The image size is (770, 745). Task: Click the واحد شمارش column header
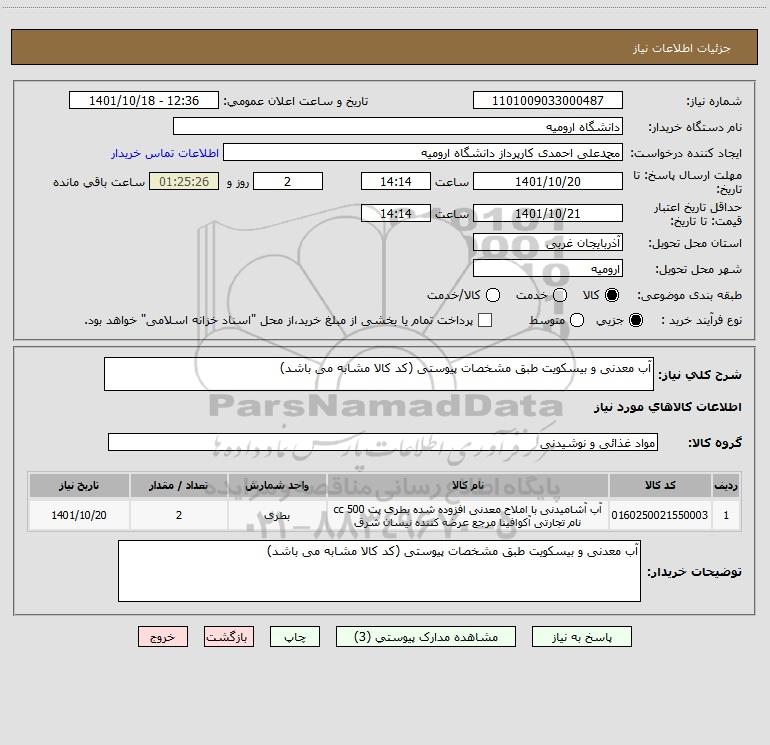click(x=277, y=485)
